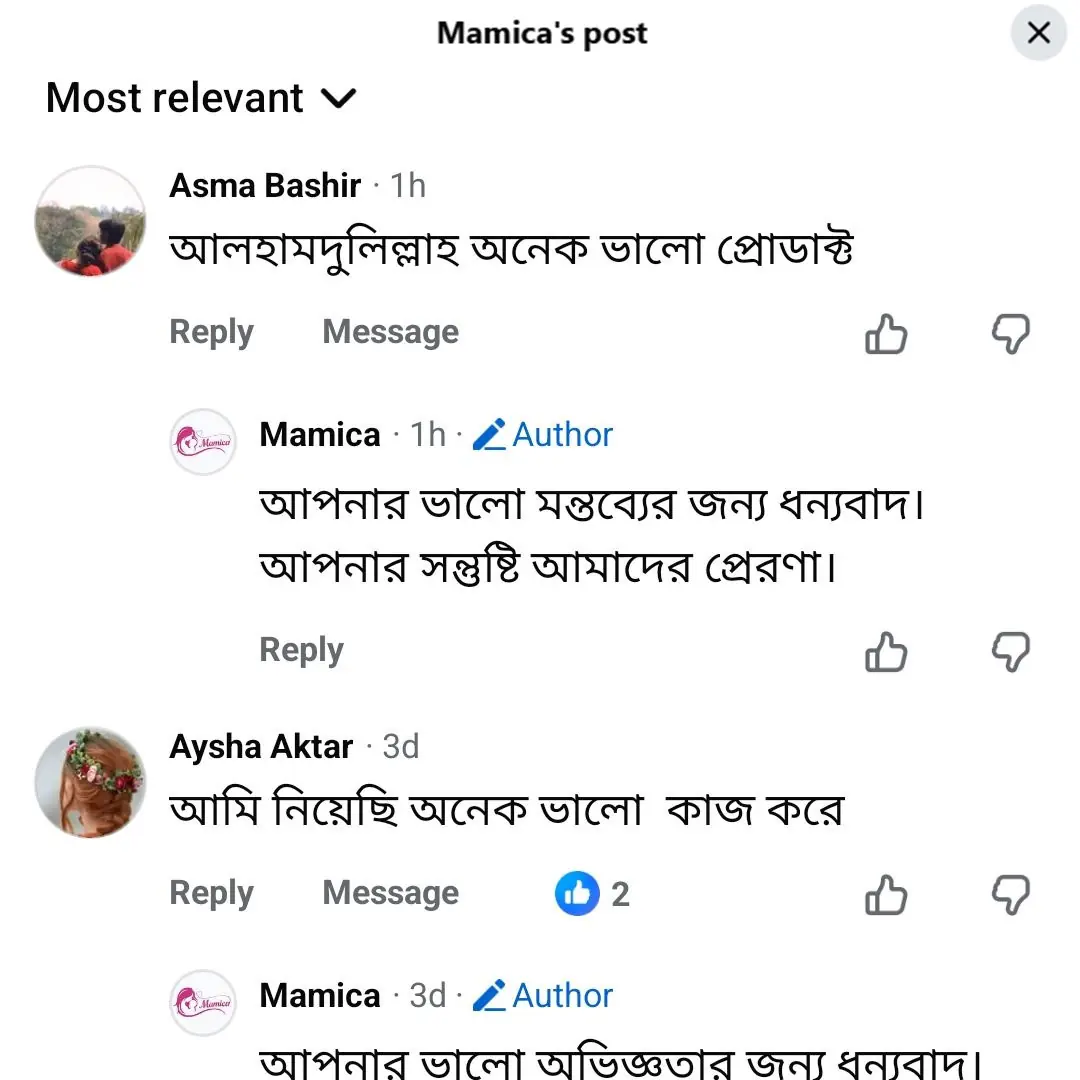This screenshot has width=1080, height=1080.
Task: Click Mamica's name in the 3d reply
Action: 320,996
